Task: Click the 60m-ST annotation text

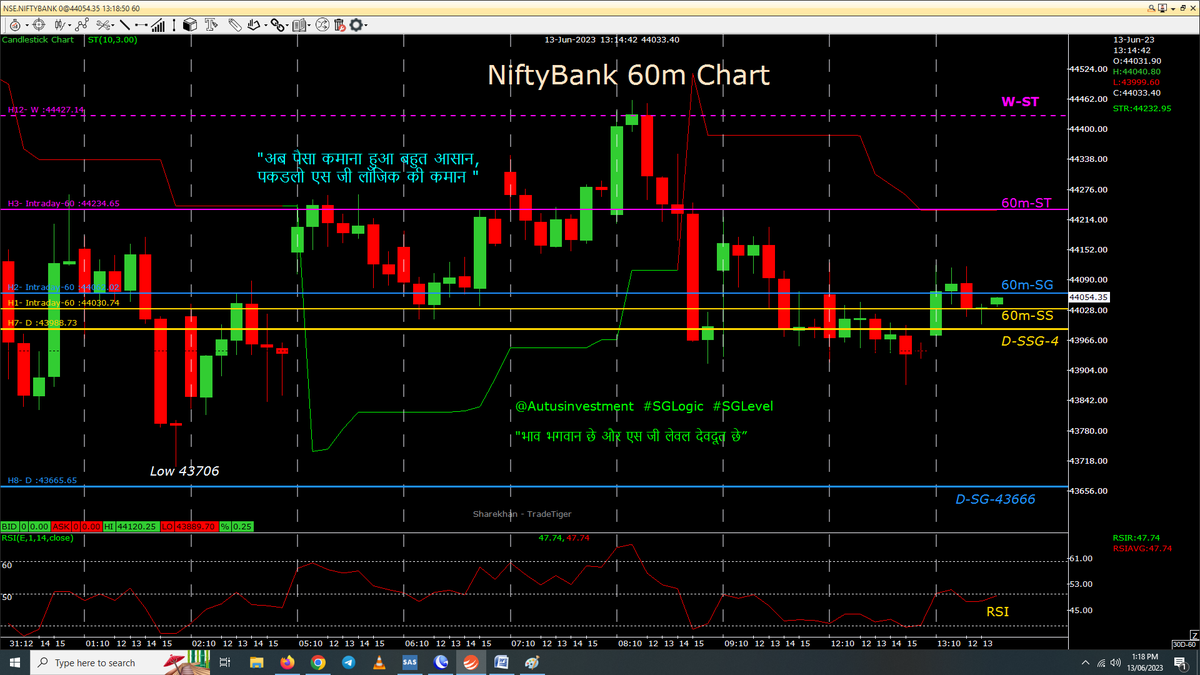Action: point(1025,204)
